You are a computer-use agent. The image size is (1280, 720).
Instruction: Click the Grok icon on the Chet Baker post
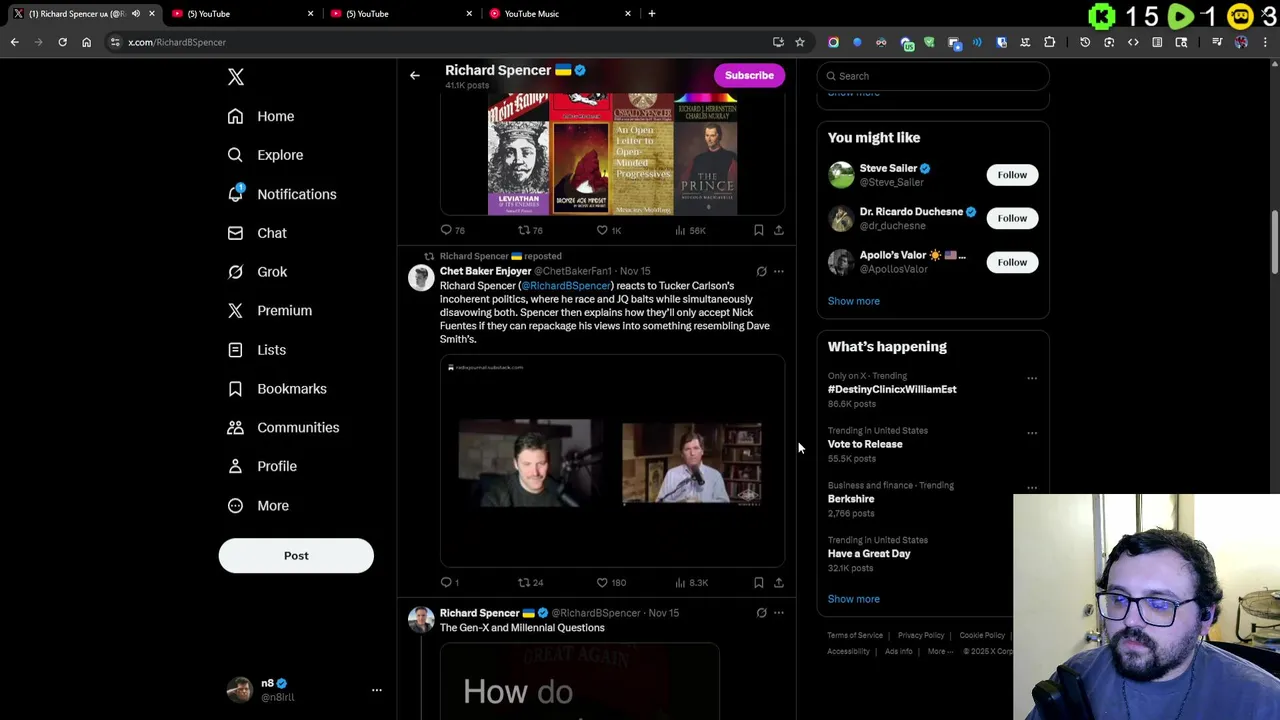point(761,271)
